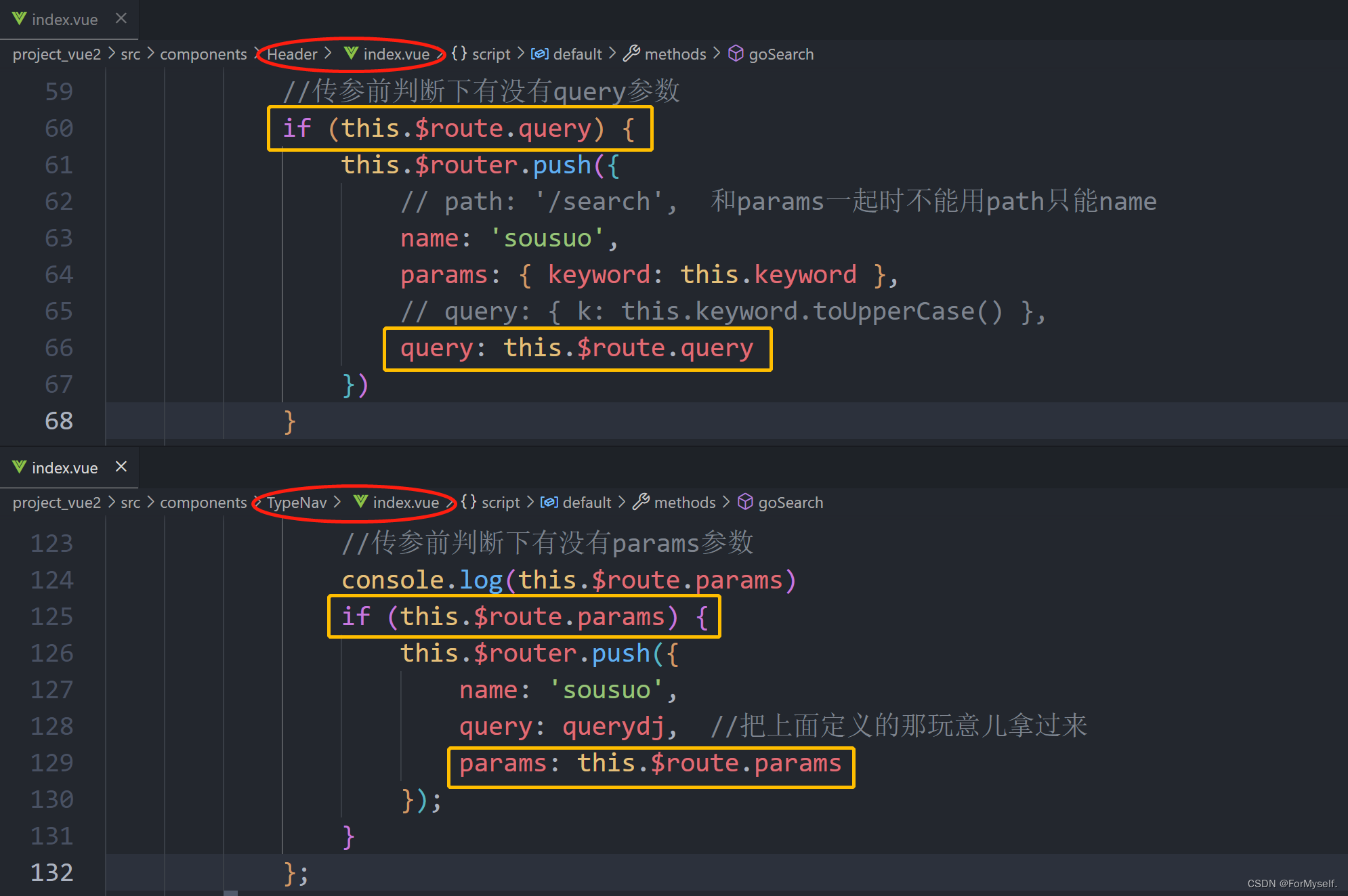
Task: Open TypeNav folder in bottom breadcrumb
Action: [297, 503]
